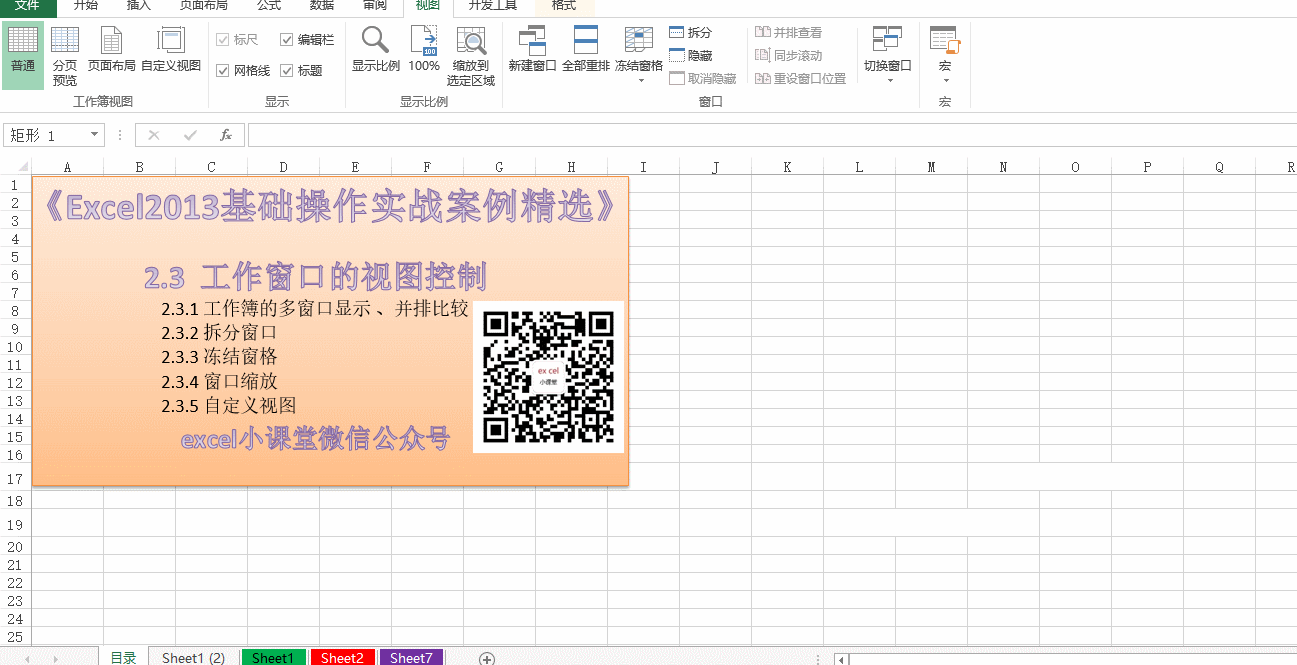Screen dimensions: 1297x665
Task: Switch to the Data (数据) ribbon tab
Action: [x=322, y=6]
